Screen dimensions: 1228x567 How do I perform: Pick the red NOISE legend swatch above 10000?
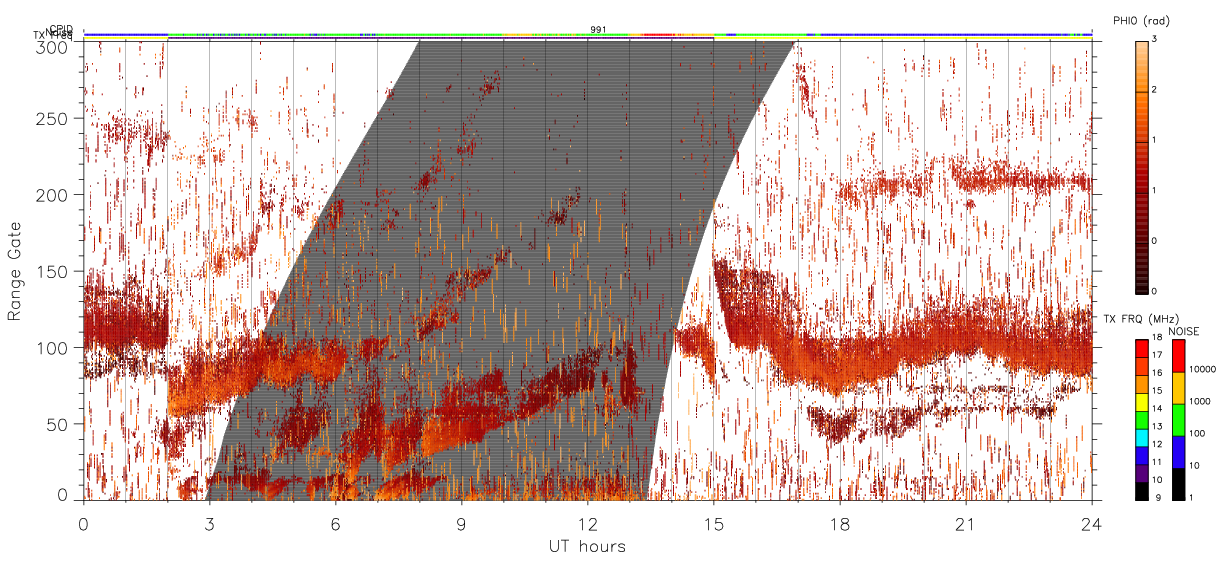click(1179, 356)
